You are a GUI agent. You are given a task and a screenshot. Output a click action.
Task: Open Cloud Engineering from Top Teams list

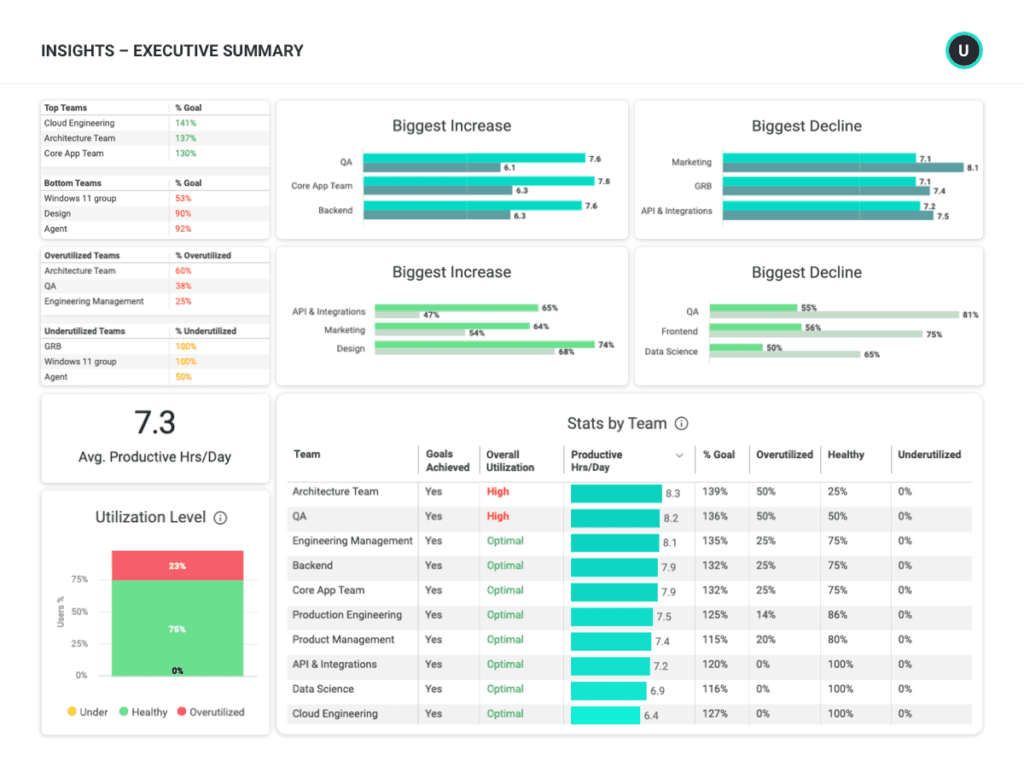pos(78,123)
